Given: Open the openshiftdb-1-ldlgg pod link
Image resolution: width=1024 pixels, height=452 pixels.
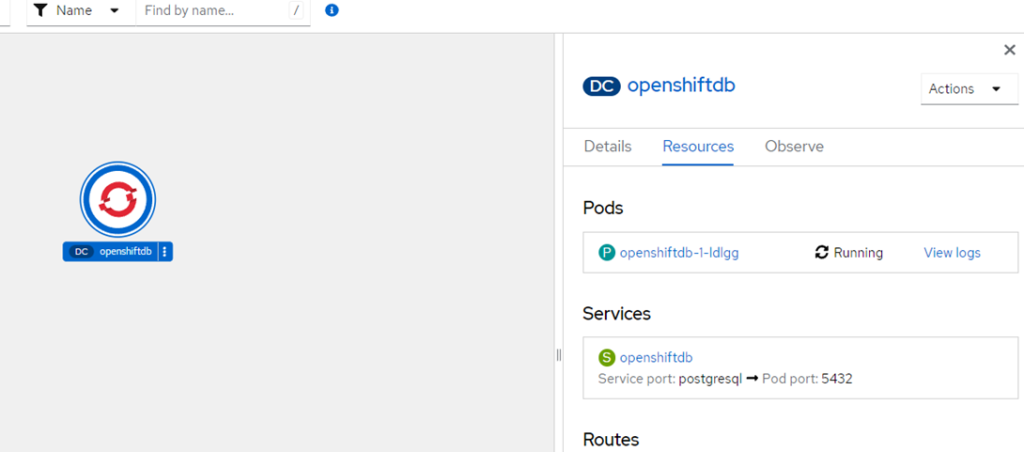Looking at the screenshot, I should pyautogui.click(x=679, y=253).
